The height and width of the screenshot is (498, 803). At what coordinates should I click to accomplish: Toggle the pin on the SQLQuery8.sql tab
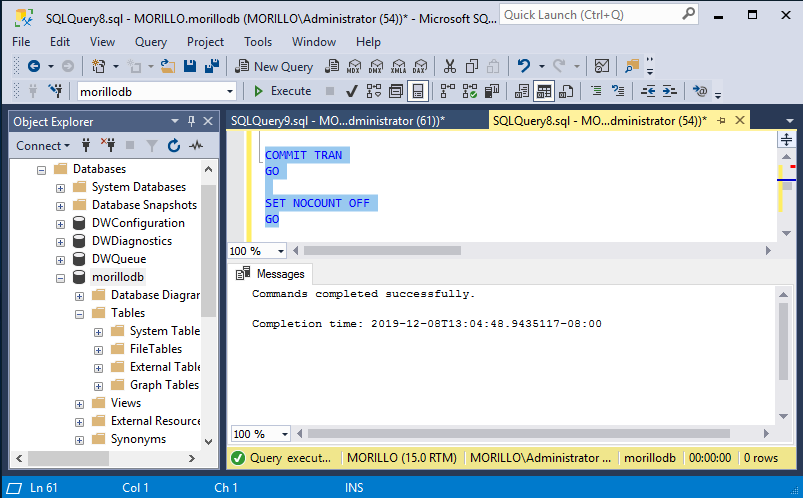[x=721, y=120]
